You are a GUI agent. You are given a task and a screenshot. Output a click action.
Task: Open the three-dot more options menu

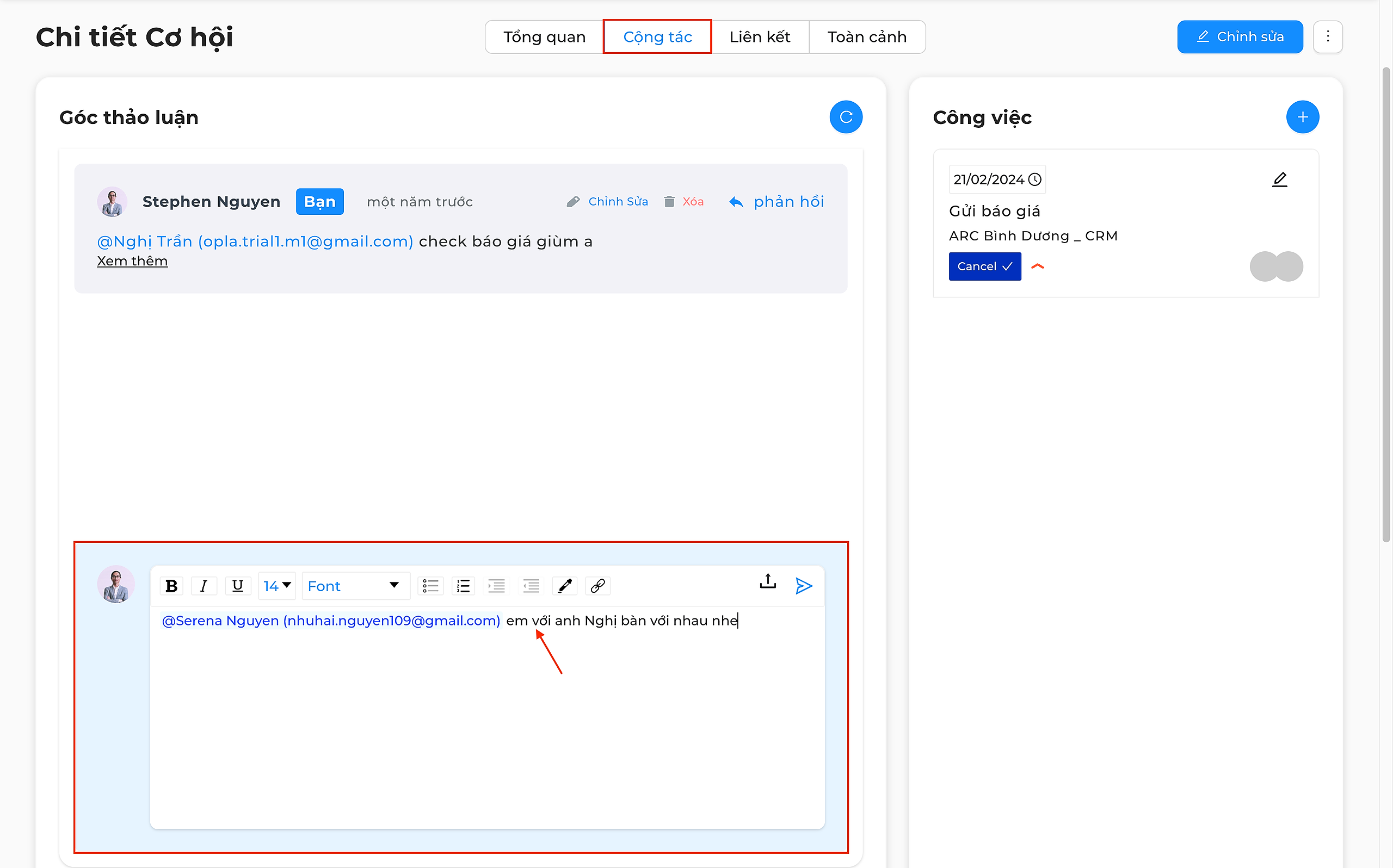(1327, 37)
